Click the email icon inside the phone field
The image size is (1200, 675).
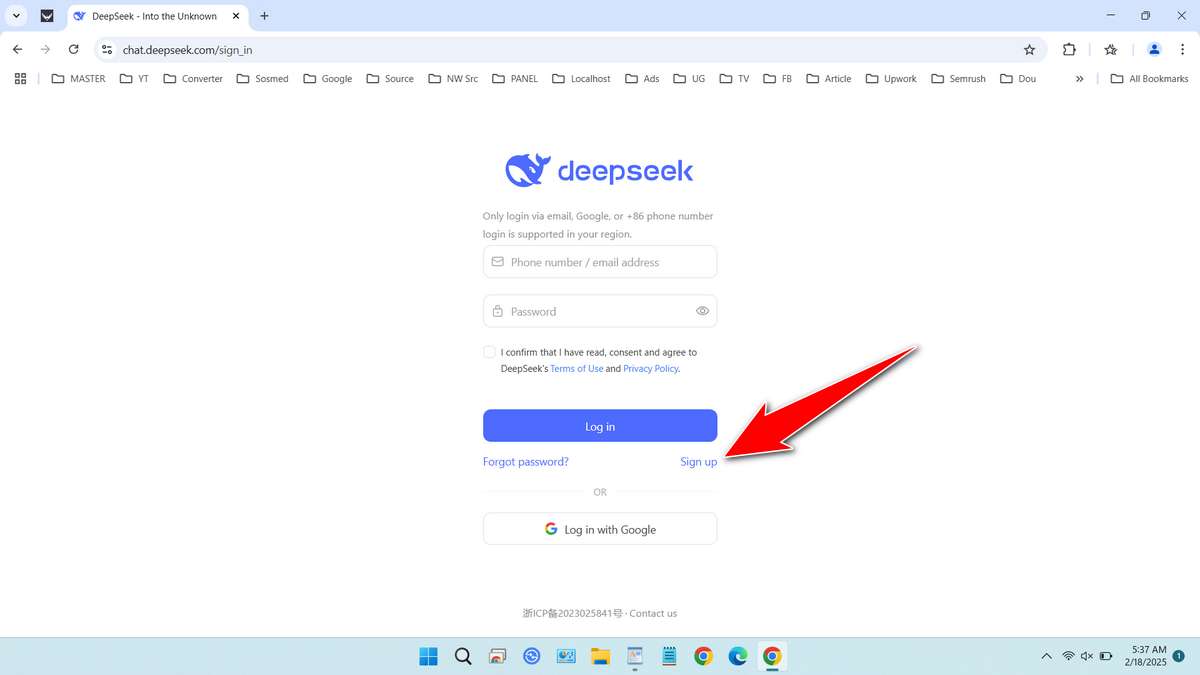pyautogui.click(x=497, y=261)
